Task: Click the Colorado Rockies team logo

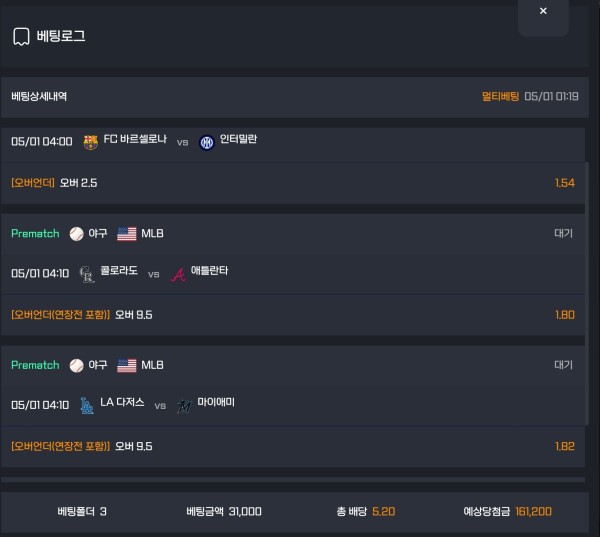Action: (x=86, y=274)
